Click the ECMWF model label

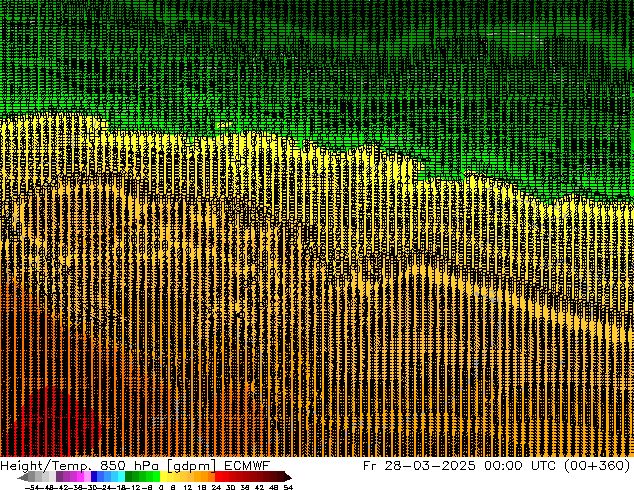pos(247,465)
